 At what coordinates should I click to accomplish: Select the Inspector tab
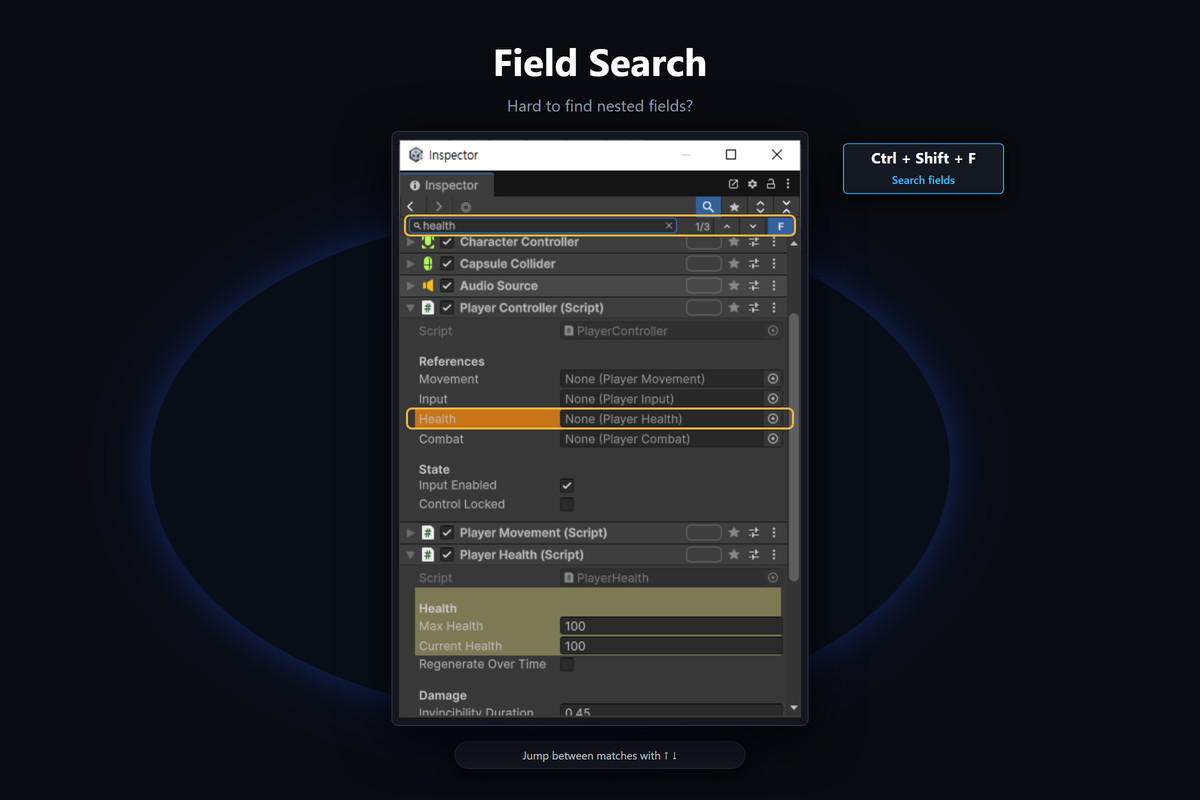446,185
